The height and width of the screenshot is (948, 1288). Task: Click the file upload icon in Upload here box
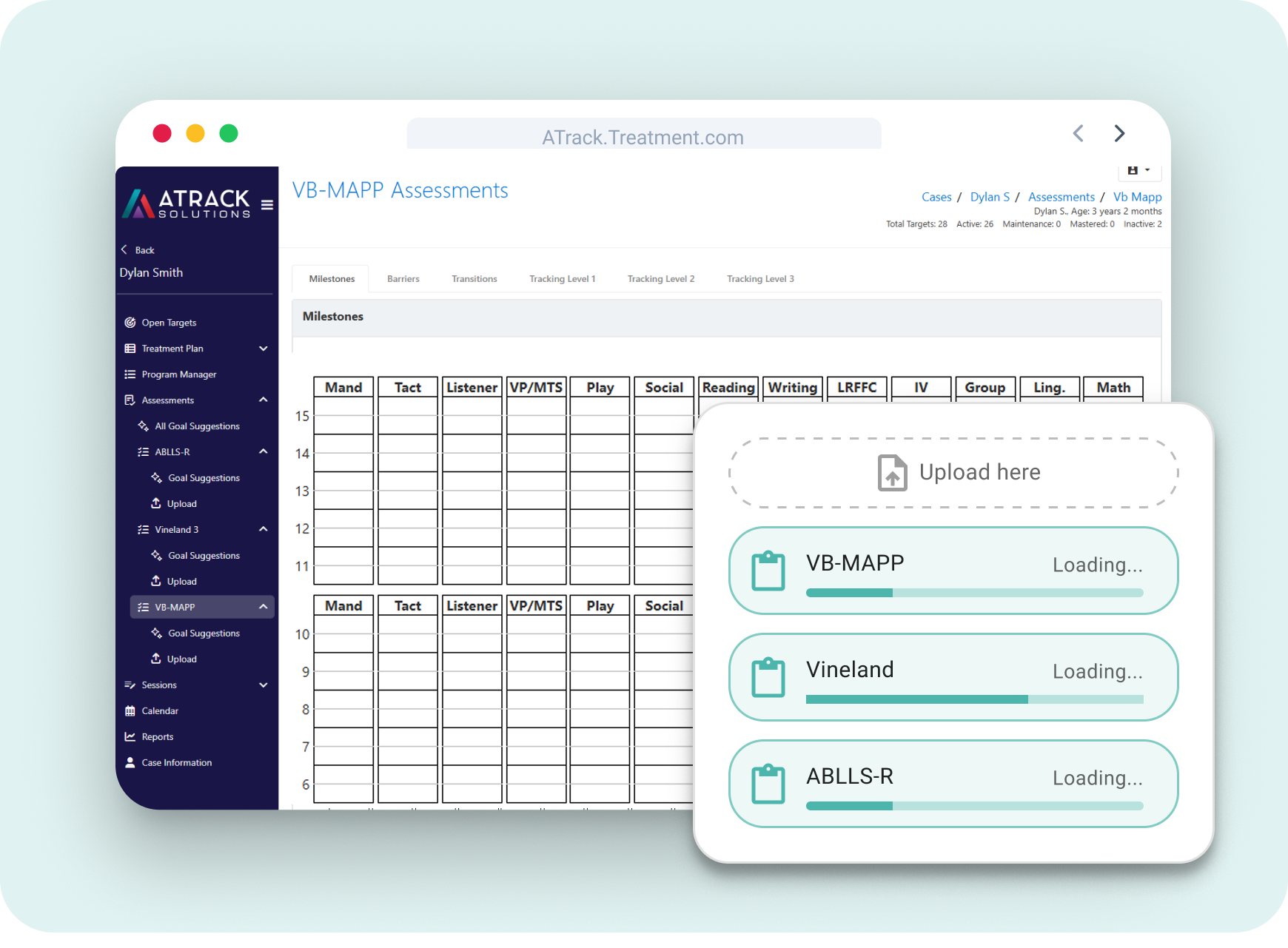click(x=892, y=473)
